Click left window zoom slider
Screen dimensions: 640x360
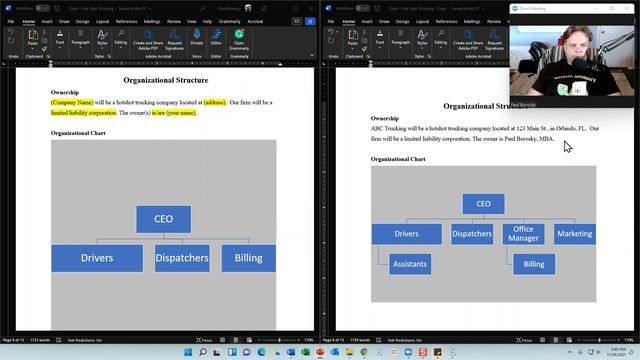tap(279, 340)
